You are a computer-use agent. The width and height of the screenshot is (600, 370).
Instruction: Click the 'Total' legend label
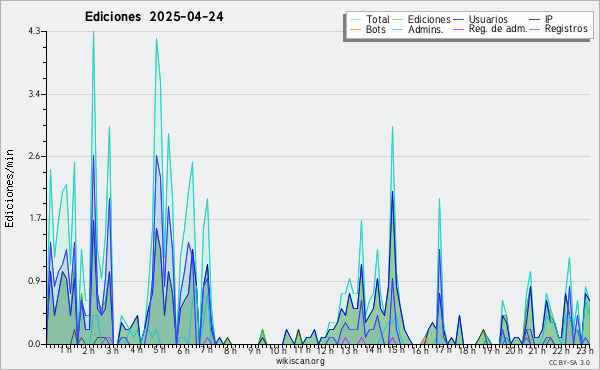pyautogui.click(x=378, y=19)
